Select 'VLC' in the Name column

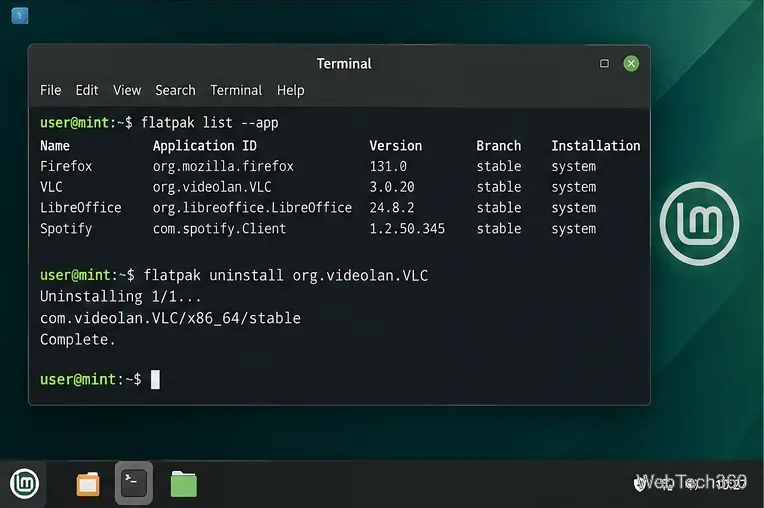pos(51,187)
